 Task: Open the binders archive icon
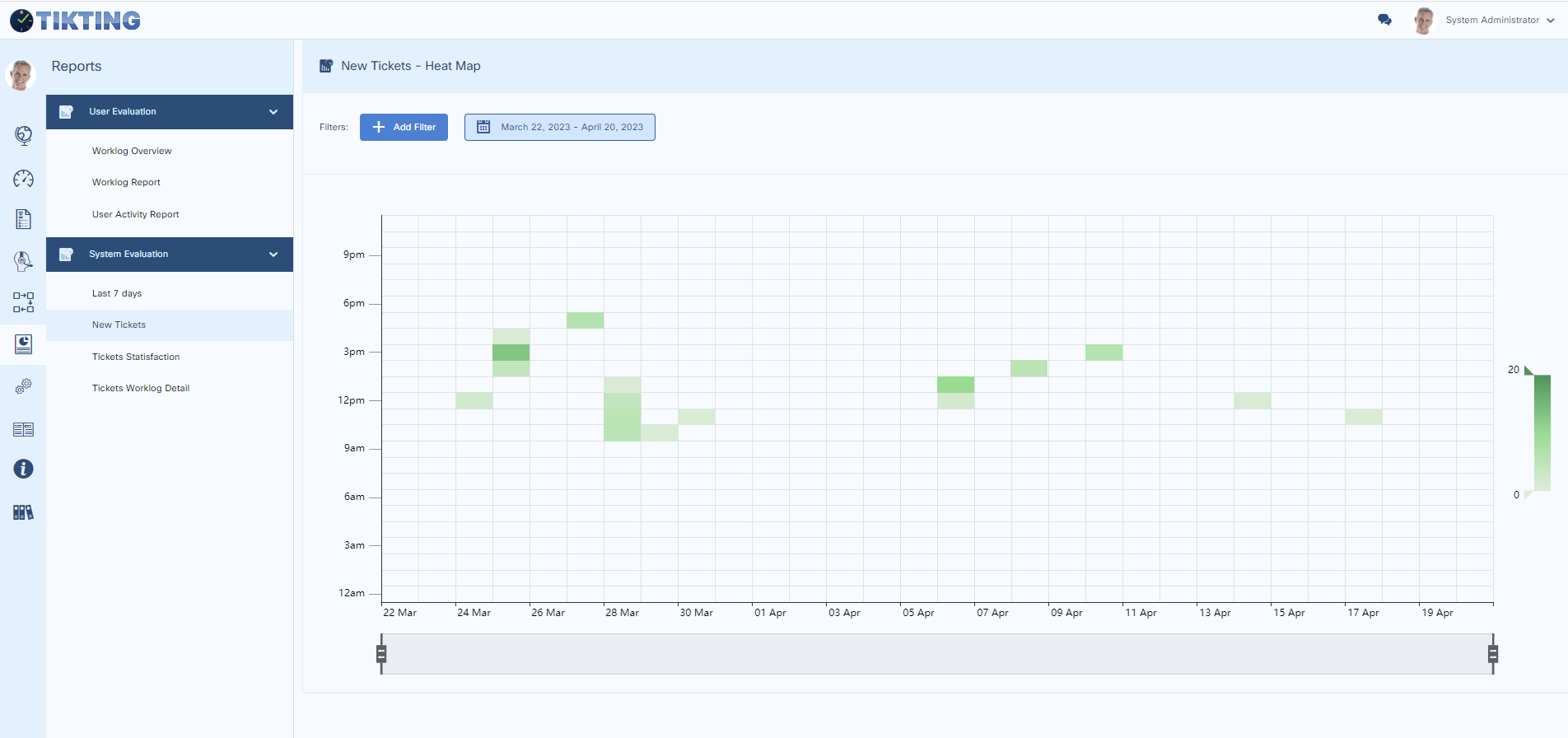(x=23, y=512)
